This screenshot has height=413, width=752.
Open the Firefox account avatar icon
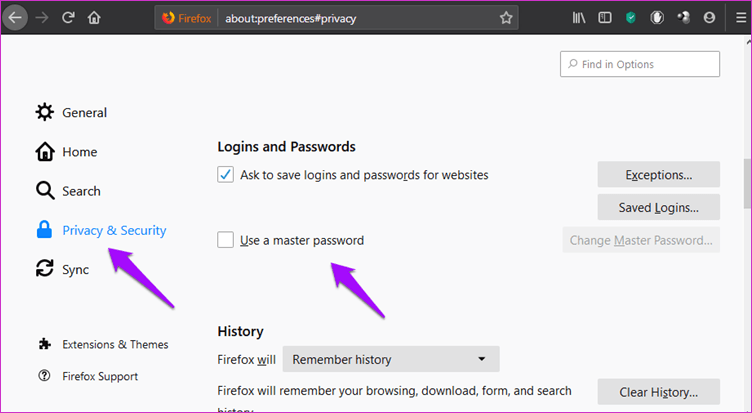[x=709, y=18]
